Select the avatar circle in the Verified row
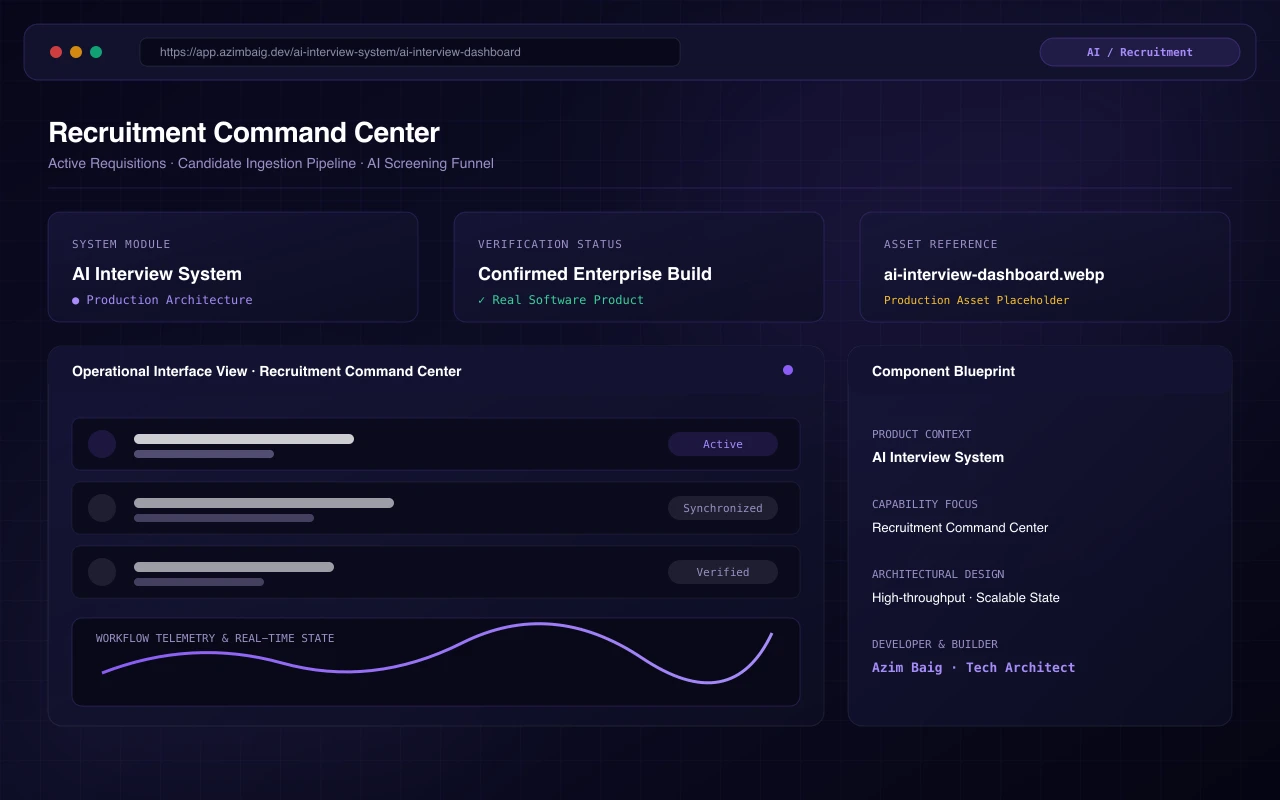Screen dimensions: 1280x800 (102, 572)
